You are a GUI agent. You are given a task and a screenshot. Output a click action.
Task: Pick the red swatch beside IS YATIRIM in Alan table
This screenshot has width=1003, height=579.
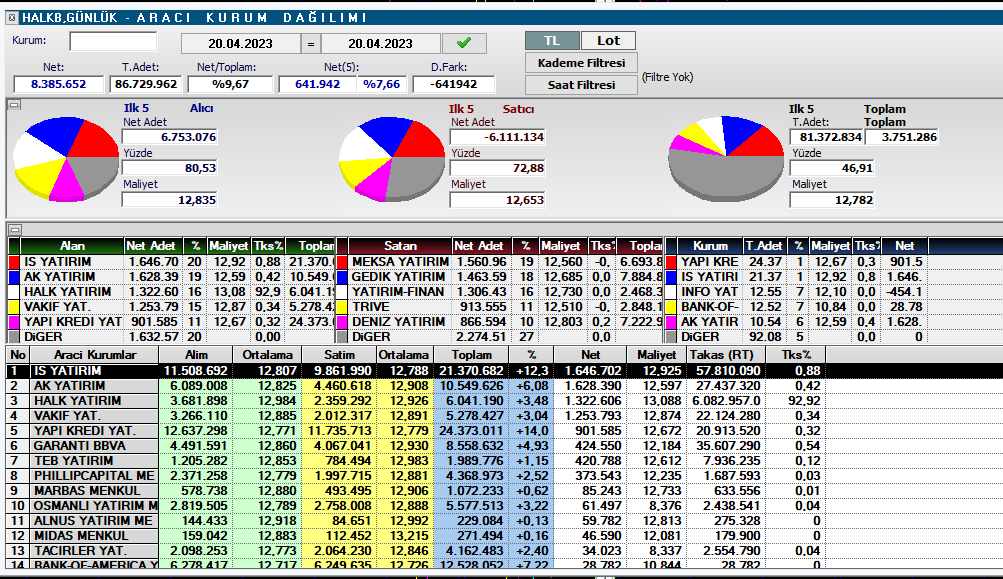click(14, 262)
